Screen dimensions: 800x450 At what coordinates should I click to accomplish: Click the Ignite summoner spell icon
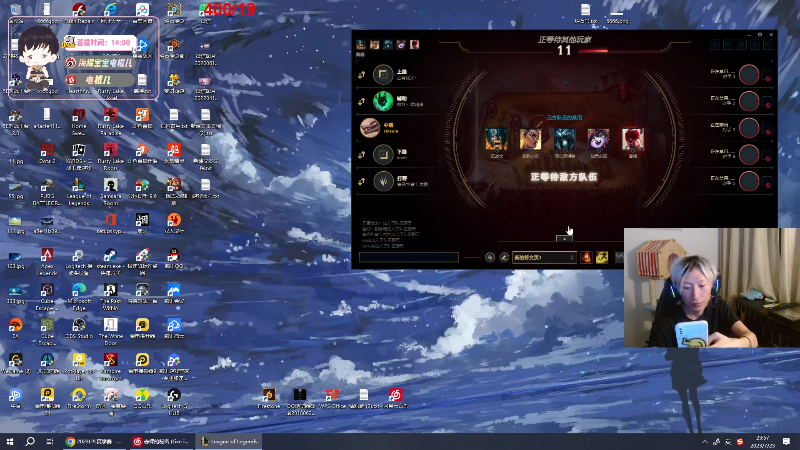pos(586,257)
